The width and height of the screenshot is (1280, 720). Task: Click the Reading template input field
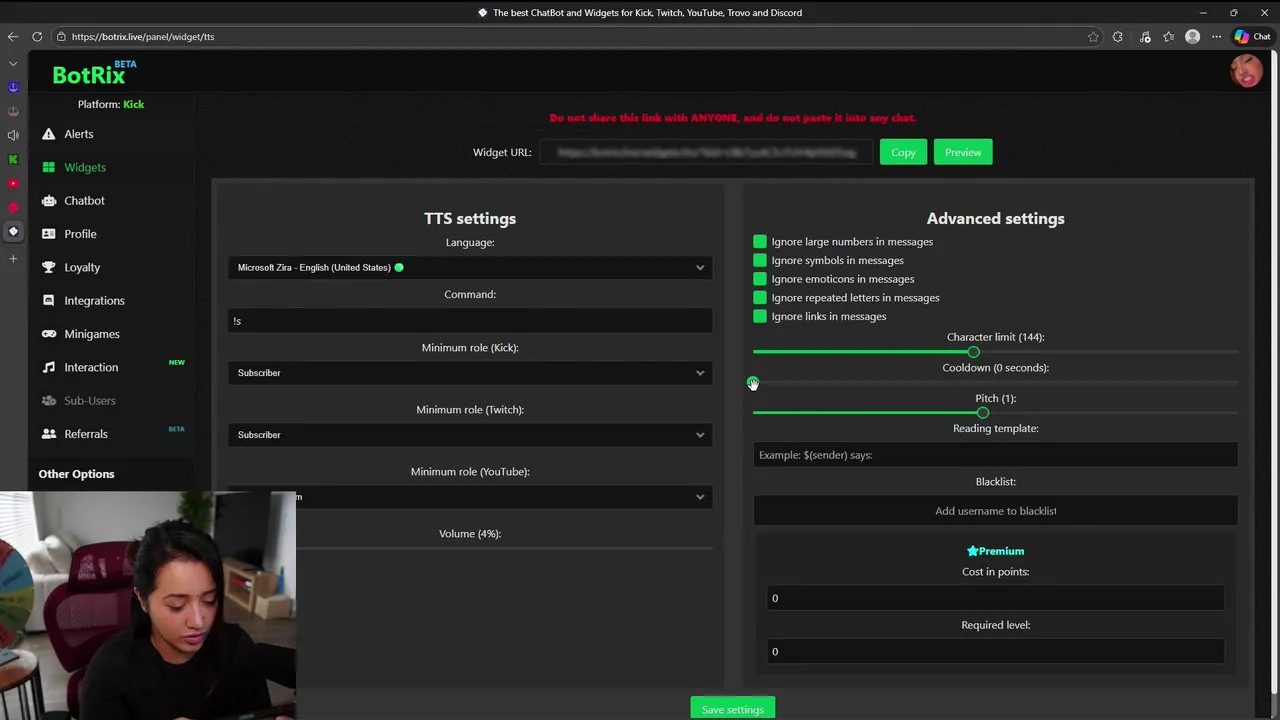click(x=995, y=455)
